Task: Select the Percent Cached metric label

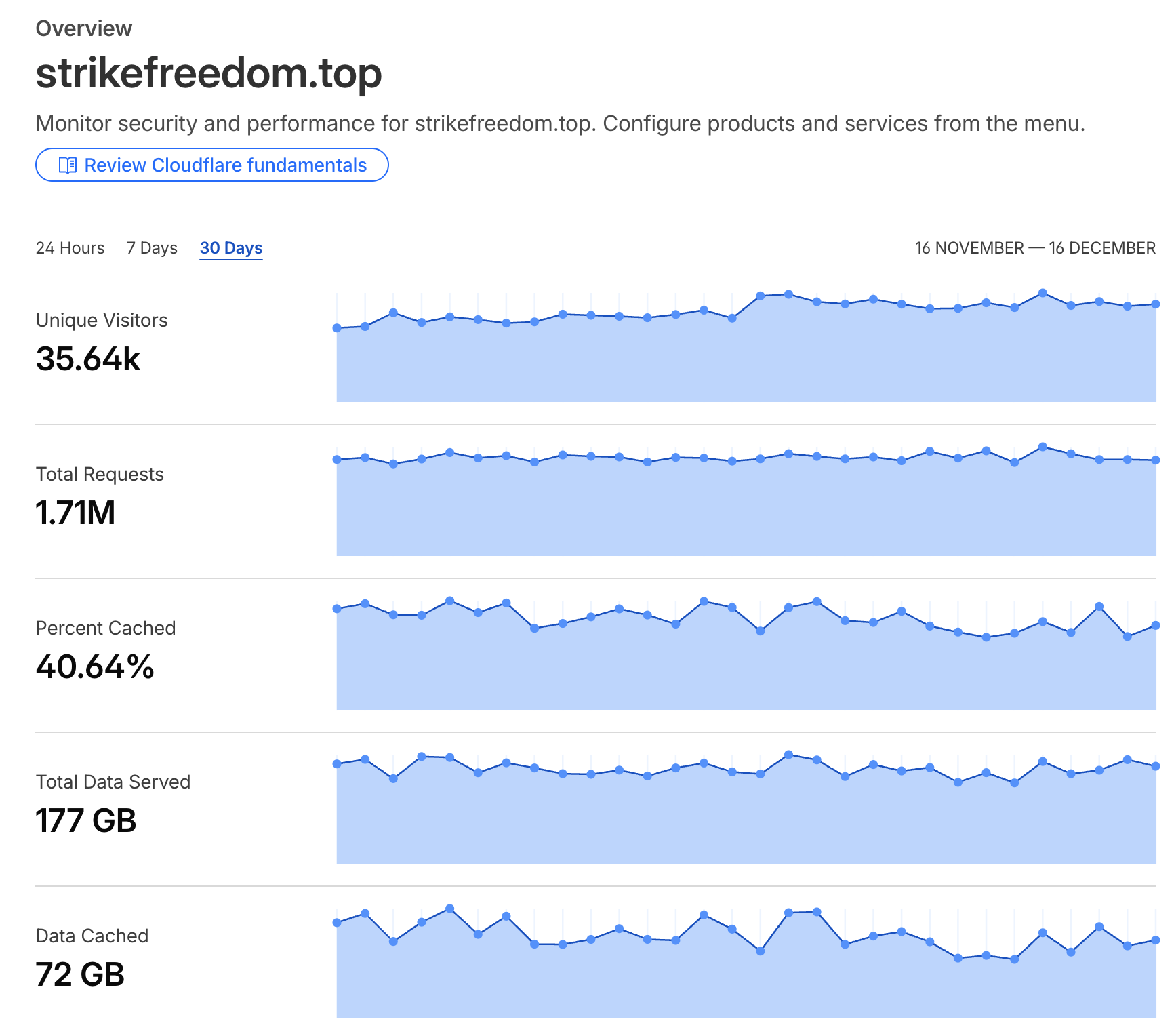Action: [106, 628]
